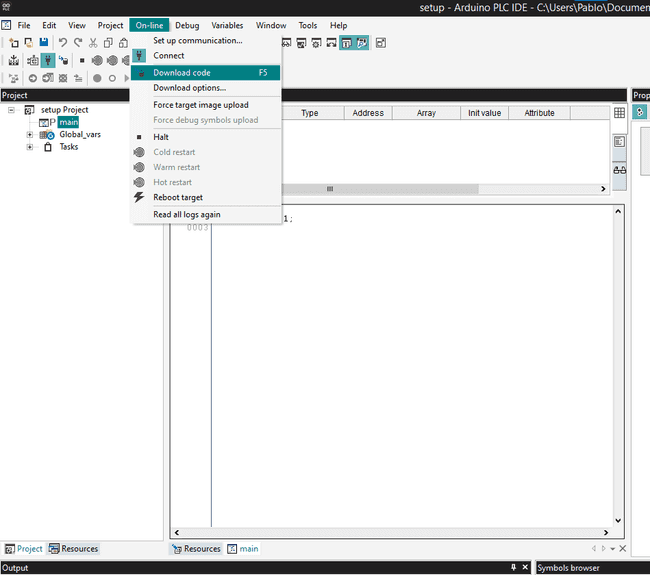650x575 pixels.
Task: Click the New project toolbar icon
Action: coord(14,43)
